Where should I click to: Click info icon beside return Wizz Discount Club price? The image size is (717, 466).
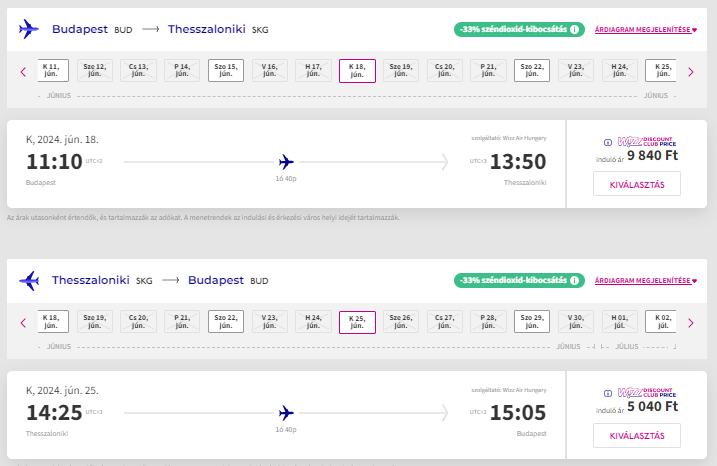608,393
